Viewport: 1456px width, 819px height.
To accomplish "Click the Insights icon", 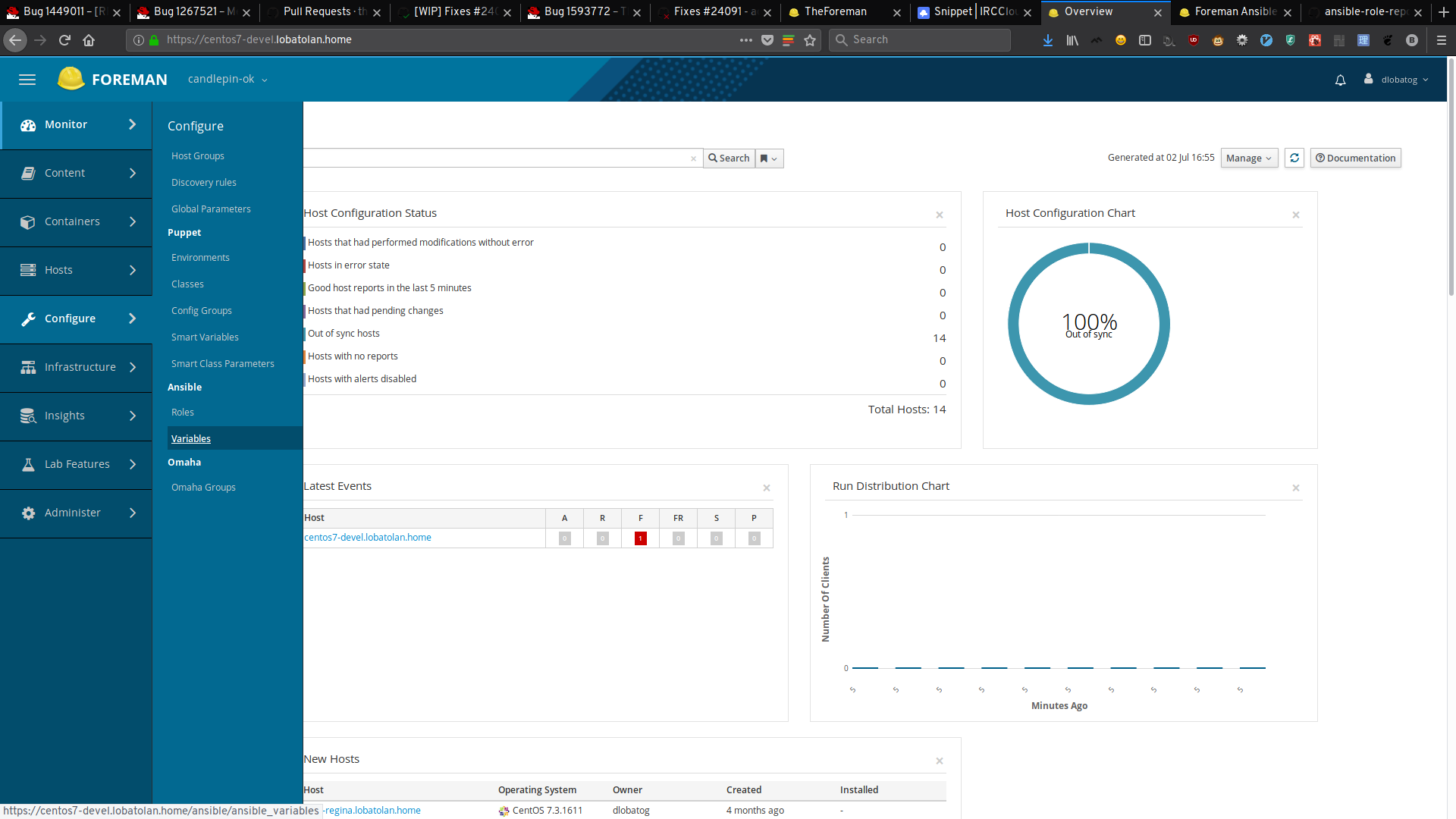I will tap(28, 416).
